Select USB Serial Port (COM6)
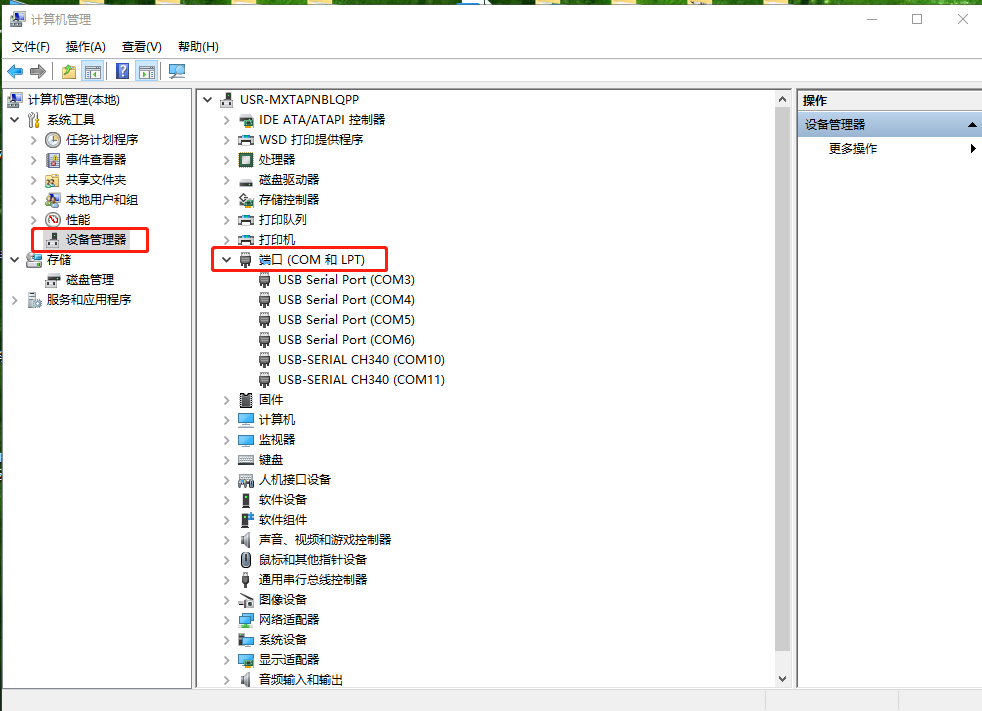 click(346, 340)
